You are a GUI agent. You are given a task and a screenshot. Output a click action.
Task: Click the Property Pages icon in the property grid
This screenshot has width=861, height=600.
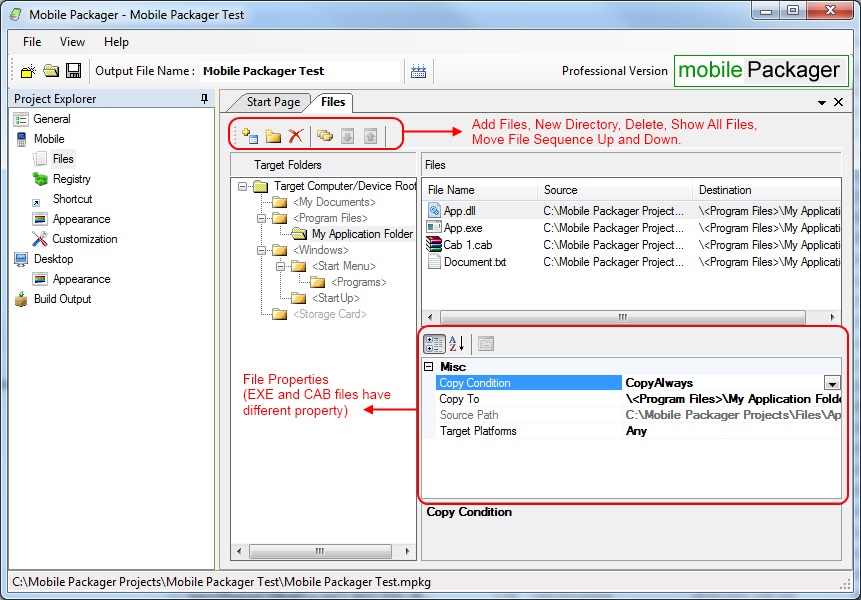pos(486,344)
